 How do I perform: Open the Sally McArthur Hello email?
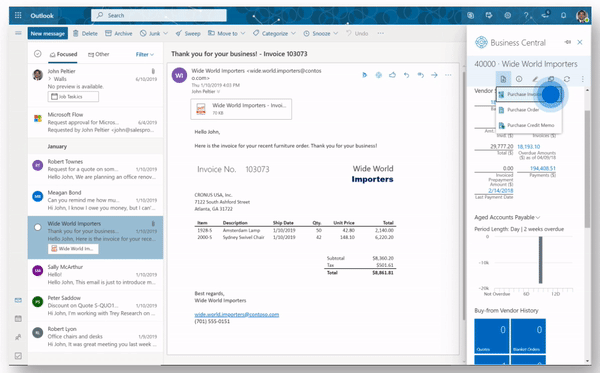click(x=95, y=274)
